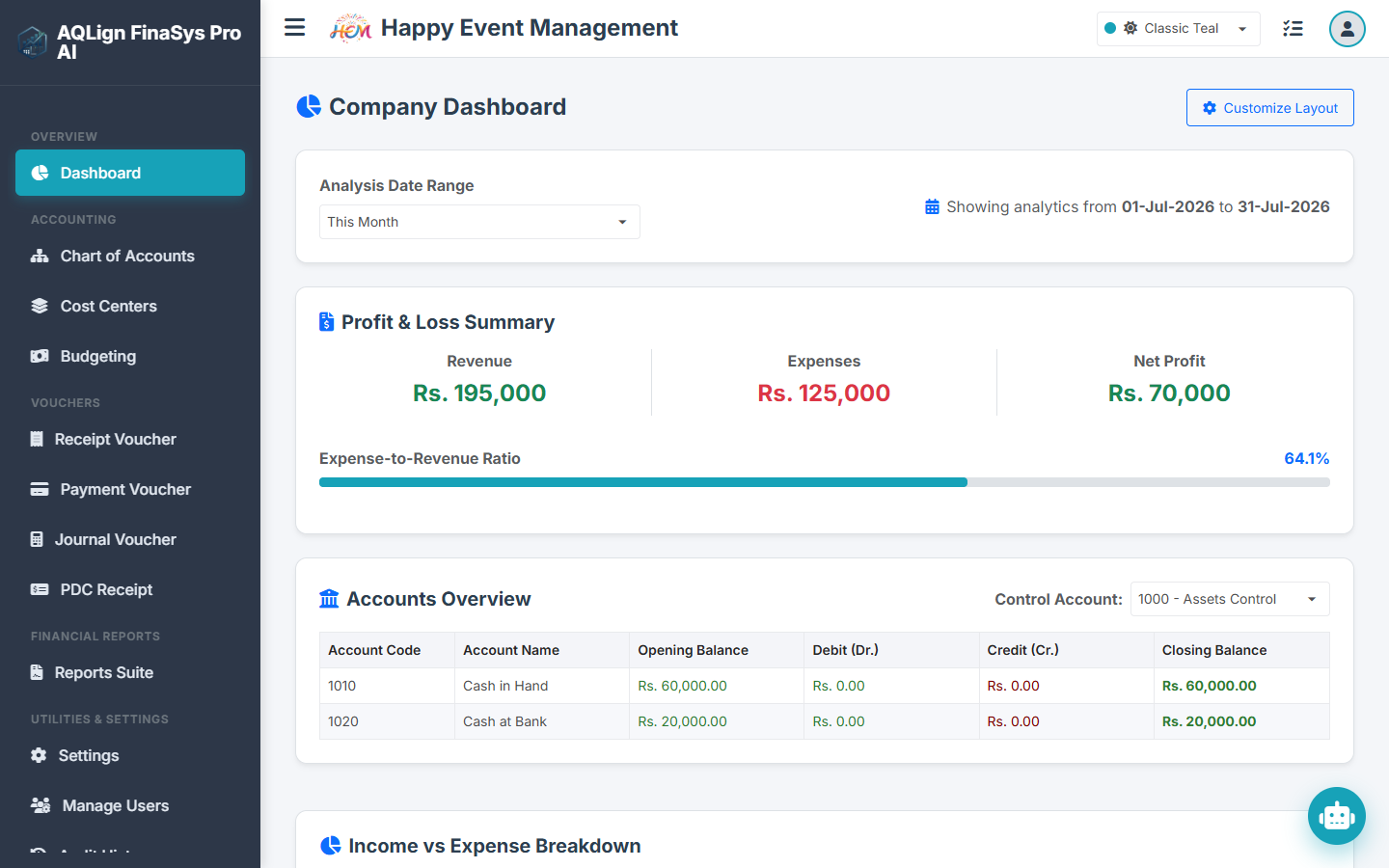Open the checklist tasks icon in header
This screenshot has height=868, width=1389.
click(x=1293, y=29)
